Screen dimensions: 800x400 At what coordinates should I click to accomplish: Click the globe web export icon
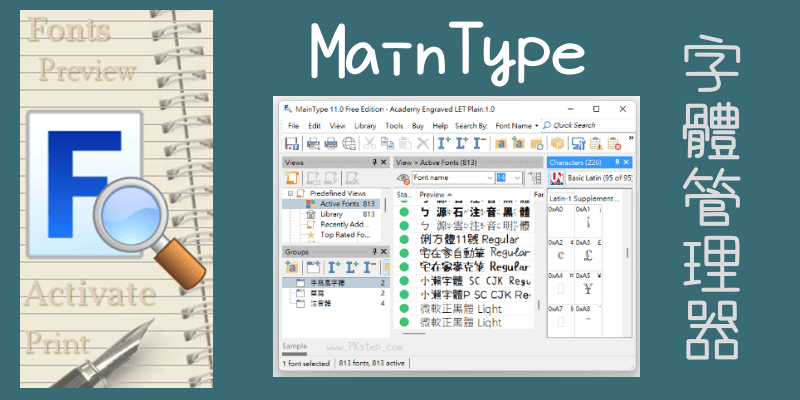pos(349,143)
